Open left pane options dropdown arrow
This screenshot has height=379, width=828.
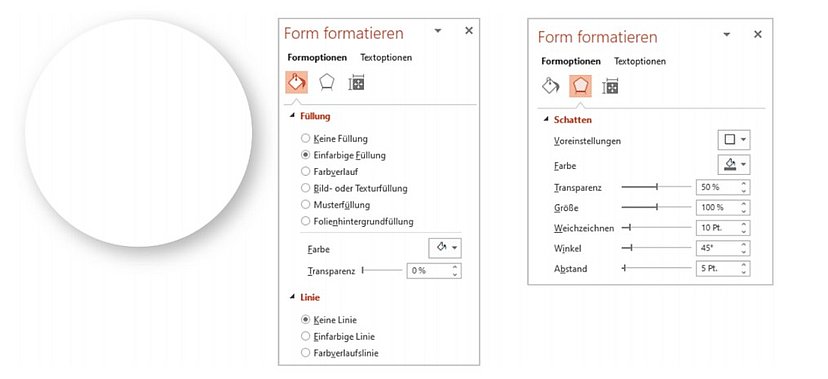(437, 31)
